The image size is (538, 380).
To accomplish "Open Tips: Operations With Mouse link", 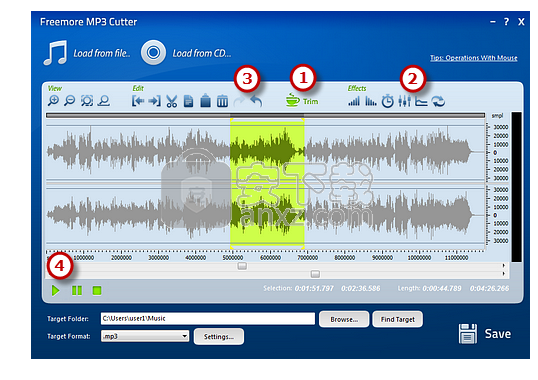I will point(473,58).
